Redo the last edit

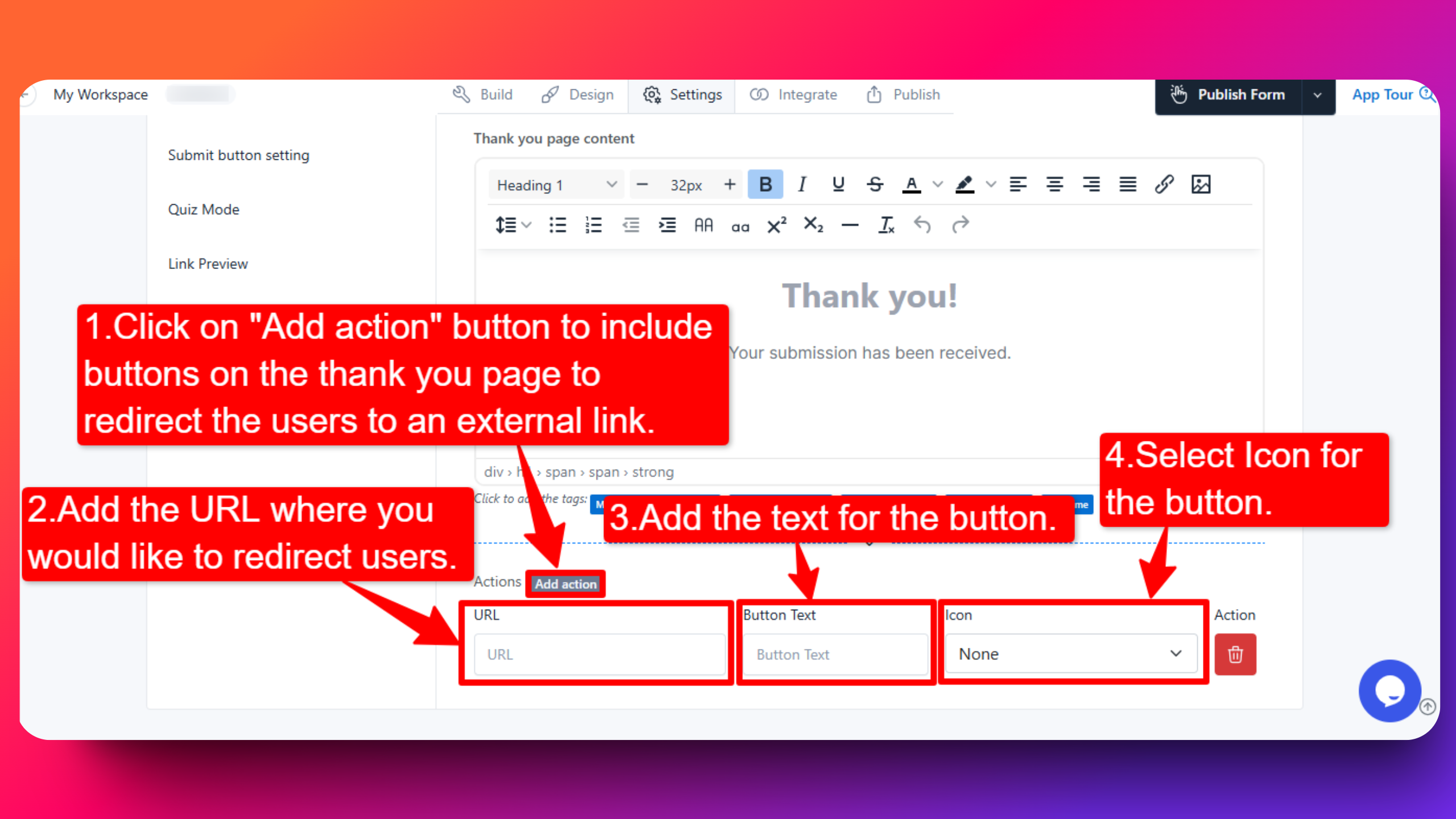pos(960,225)
